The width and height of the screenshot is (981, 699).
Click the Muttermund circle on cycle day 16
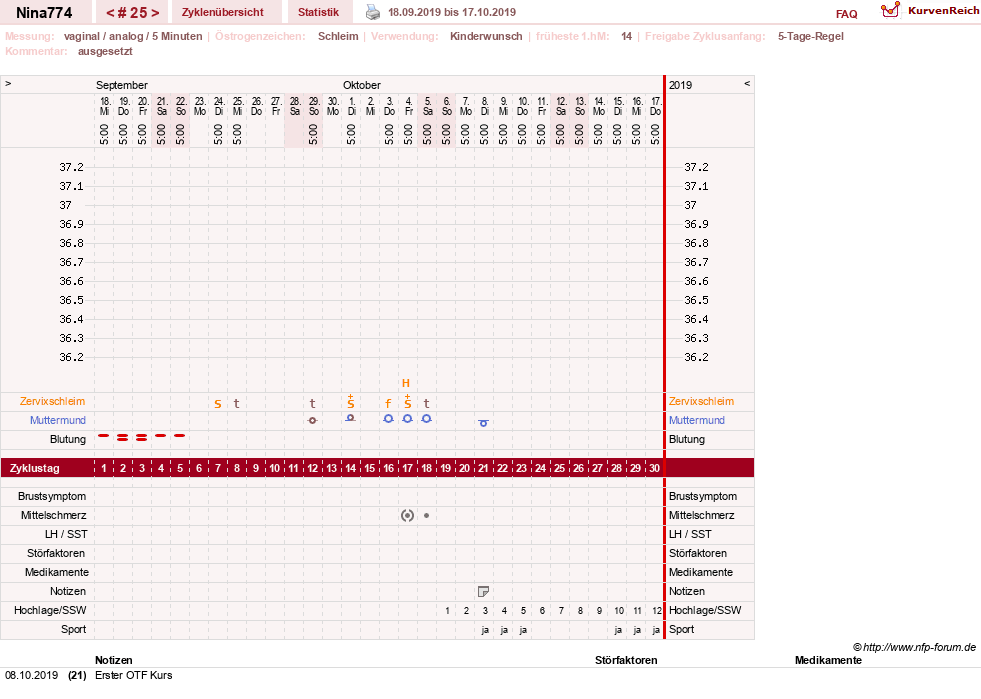click(x=389, y=419)
